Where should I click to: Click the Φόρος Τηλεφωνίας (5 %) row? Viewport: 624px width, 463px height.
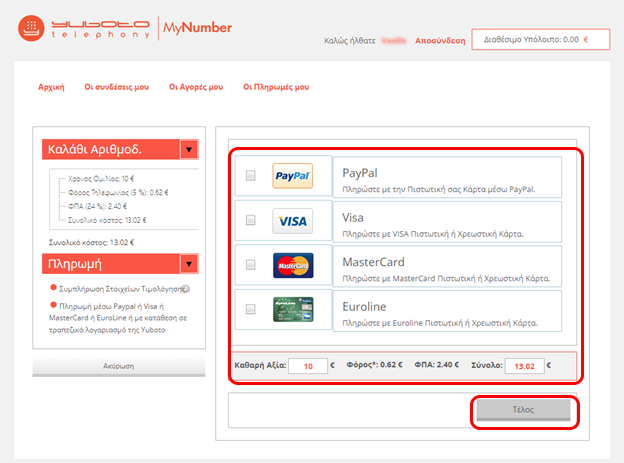click(x=118, y=192)
